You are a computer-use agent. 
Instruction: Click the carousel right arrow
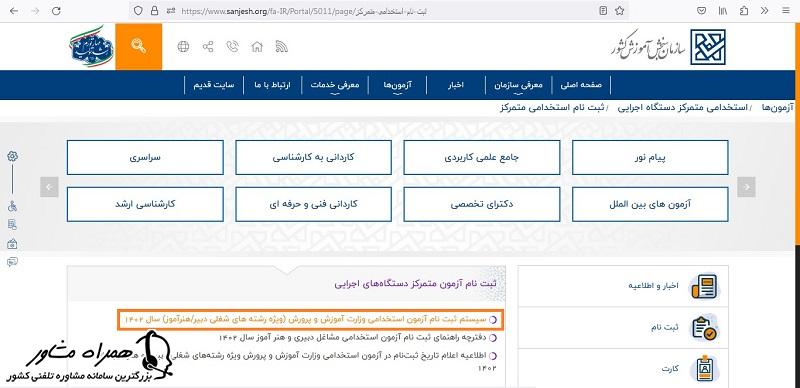pyautogui.click(x=746, y=187)
